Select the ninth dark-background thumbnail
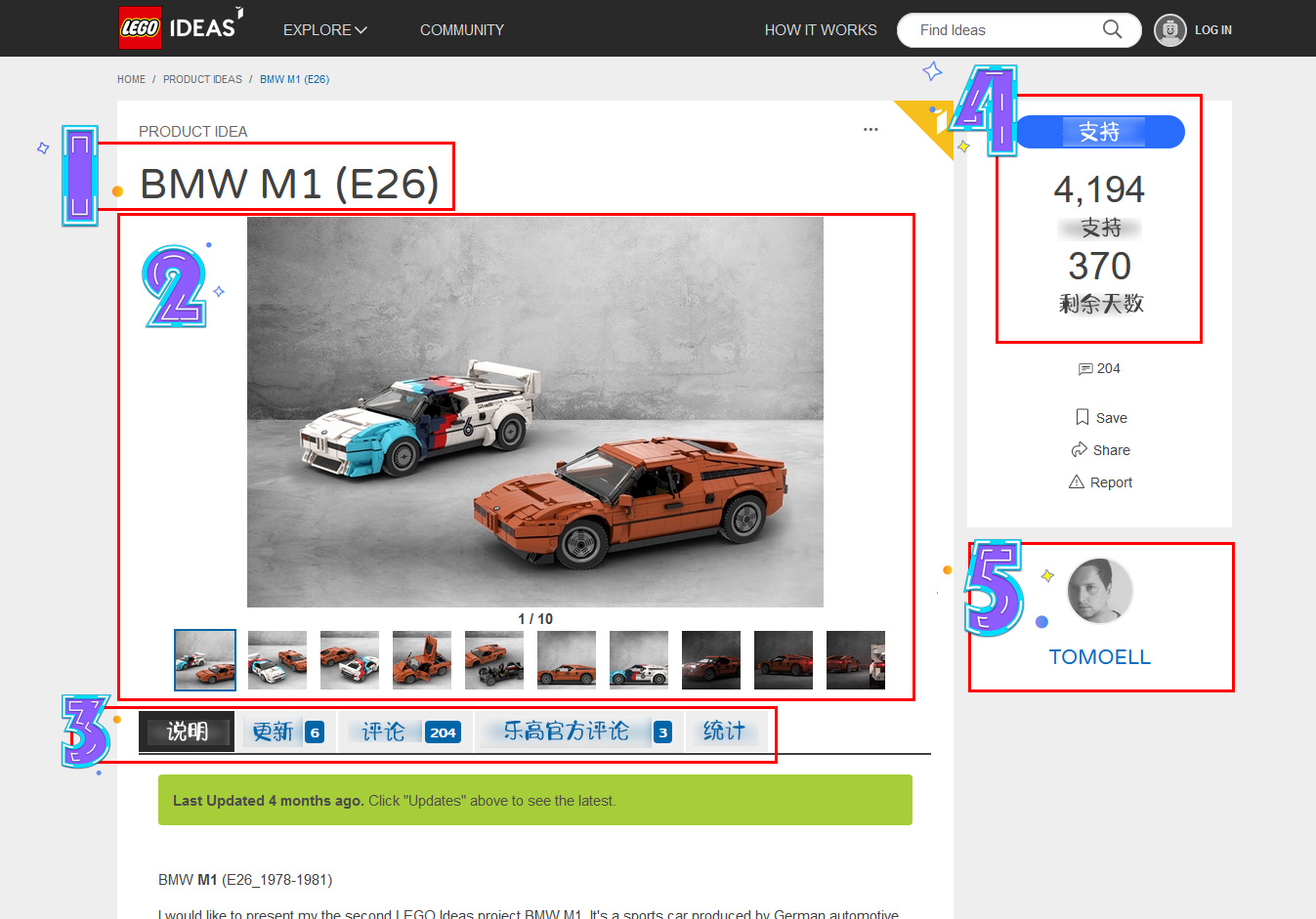The image size is (1316, 919). [784, 660]
